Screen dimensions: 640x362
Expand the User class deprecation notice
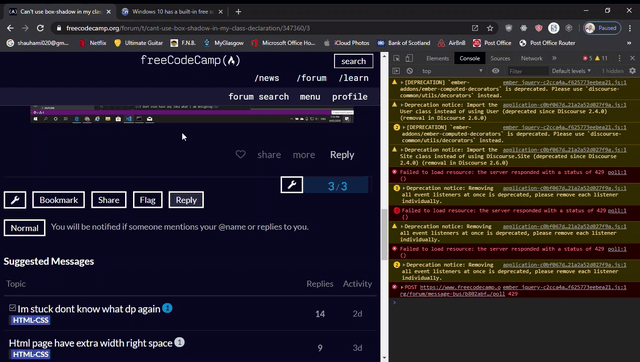(x=402, y=105)
